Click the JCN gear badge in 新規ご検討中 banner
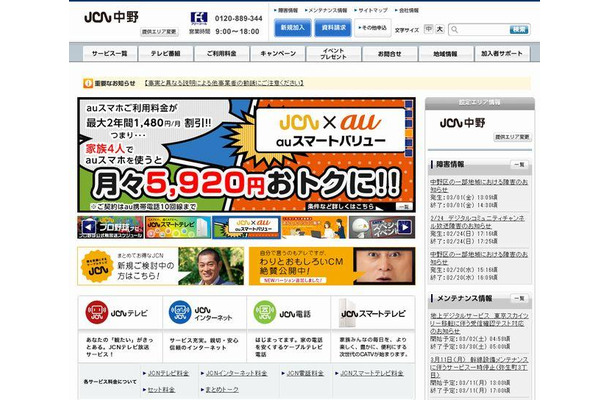610x400 pixels. click(x=97, y=266)
